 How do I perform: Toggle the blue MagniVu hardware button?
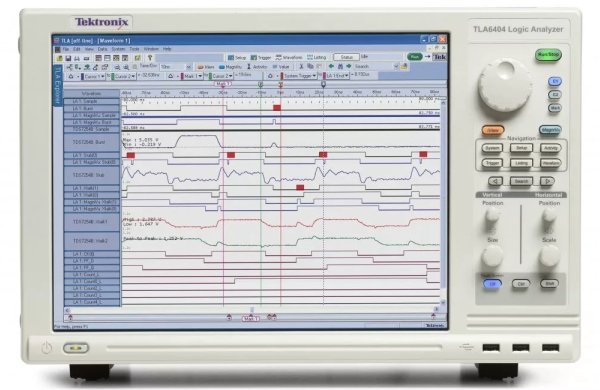click(550, 131)
